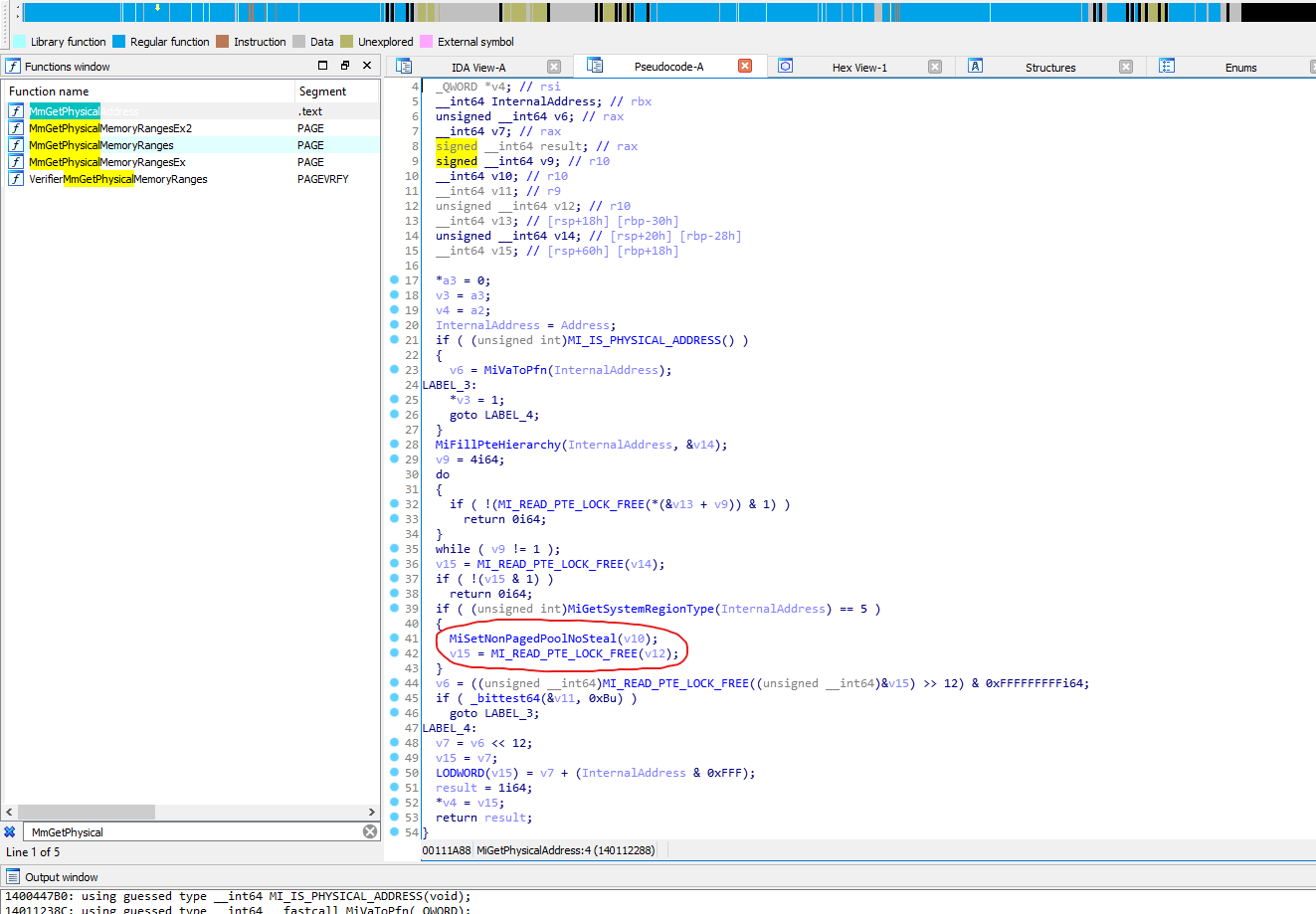Image resolution: width=1316 pixels, height=914 pixels.
Task: Toggle breakpoint dot on line 50
Action: 395,773
